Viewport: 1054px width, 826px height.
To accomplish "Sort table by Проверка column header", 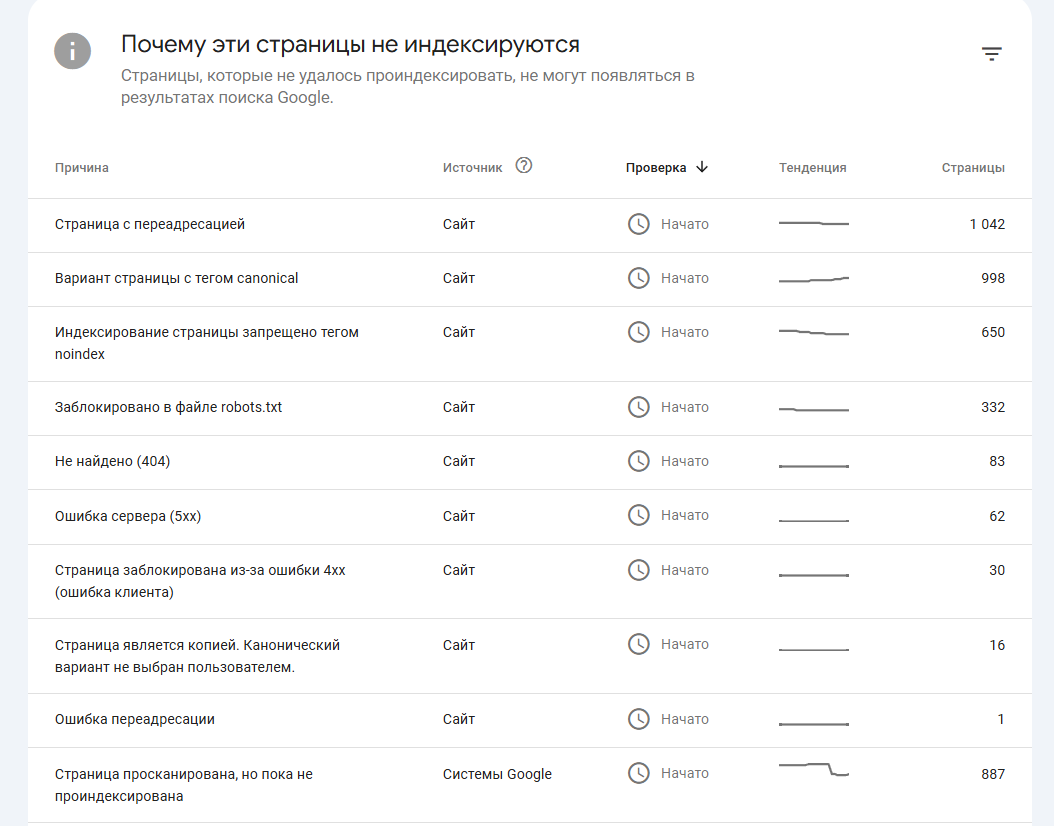I will point(656,168).
